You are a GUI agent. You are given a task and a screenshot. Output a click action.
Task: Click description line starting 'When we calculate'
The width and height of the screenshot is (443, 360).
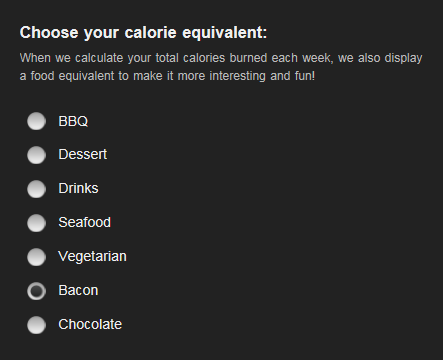tap(221, 58)
